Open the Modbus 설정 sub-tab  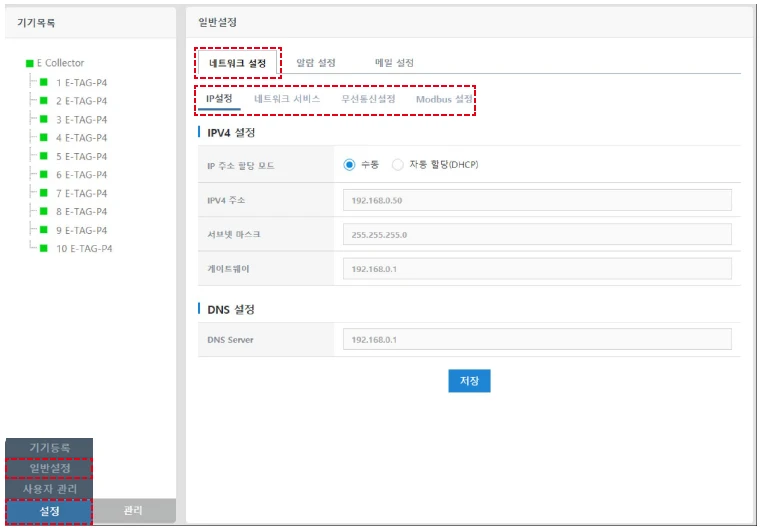point(444,99)
